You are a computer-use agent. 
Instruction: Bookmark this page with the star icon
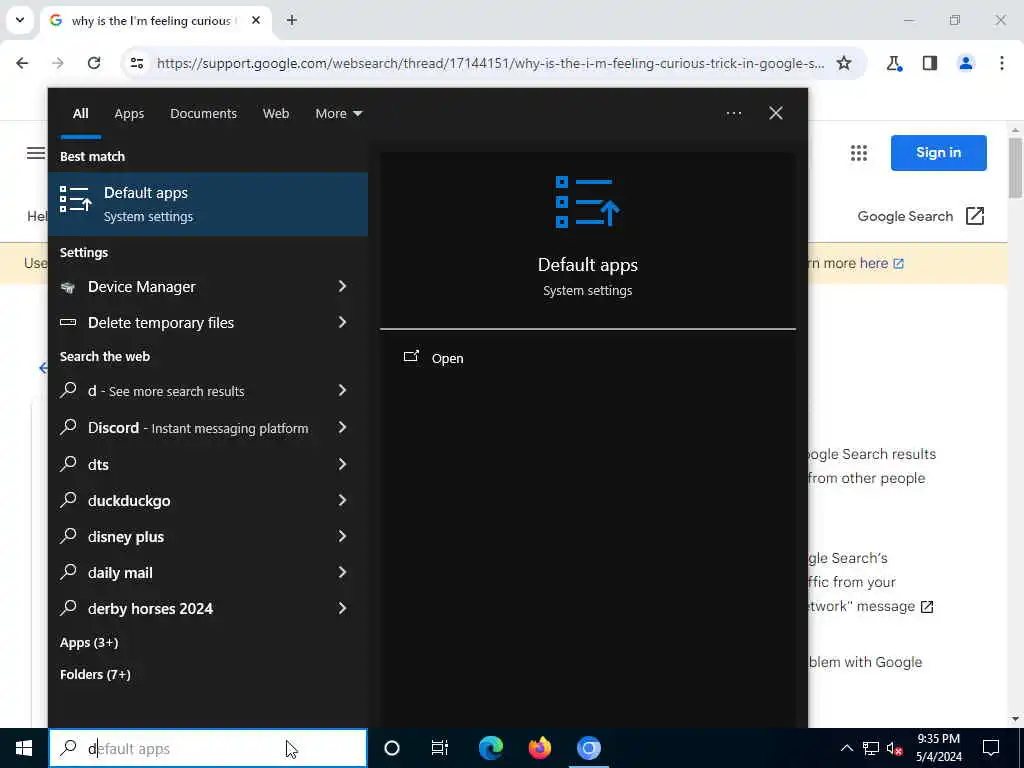click(844, 63)
